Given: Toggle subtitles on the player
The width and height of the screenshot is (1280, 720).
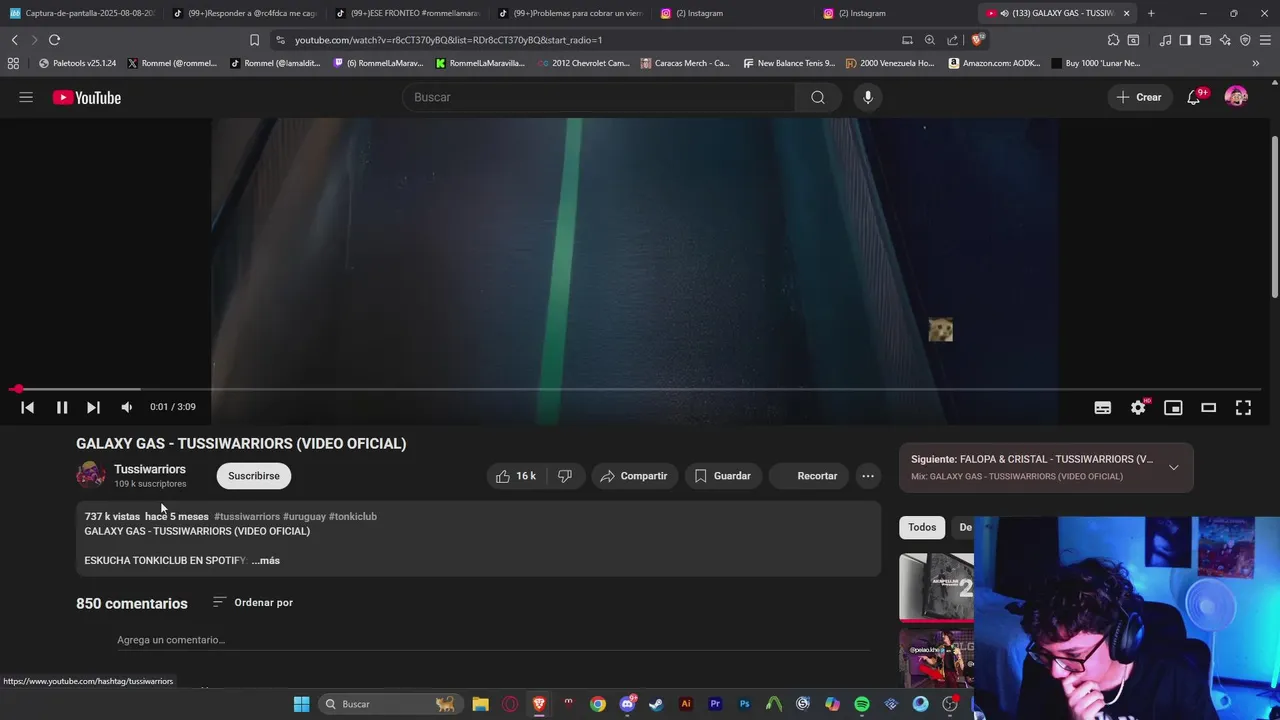Looking at the screenshot, I should [x=1103, y=407].
